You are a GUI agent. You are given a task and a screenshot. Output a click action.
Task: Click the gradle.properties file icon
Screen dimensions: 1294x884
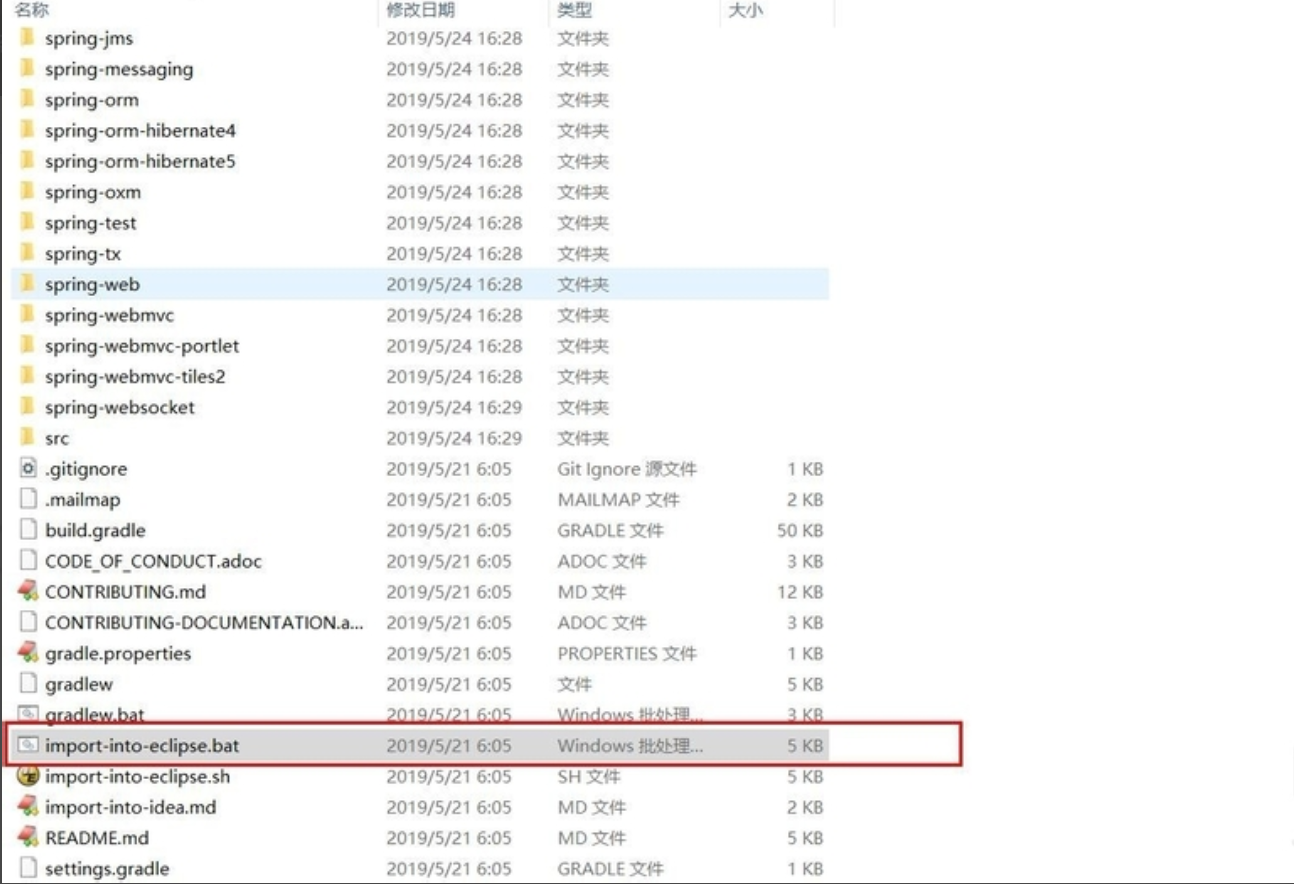pyautogui.click(x=28, y=653)
